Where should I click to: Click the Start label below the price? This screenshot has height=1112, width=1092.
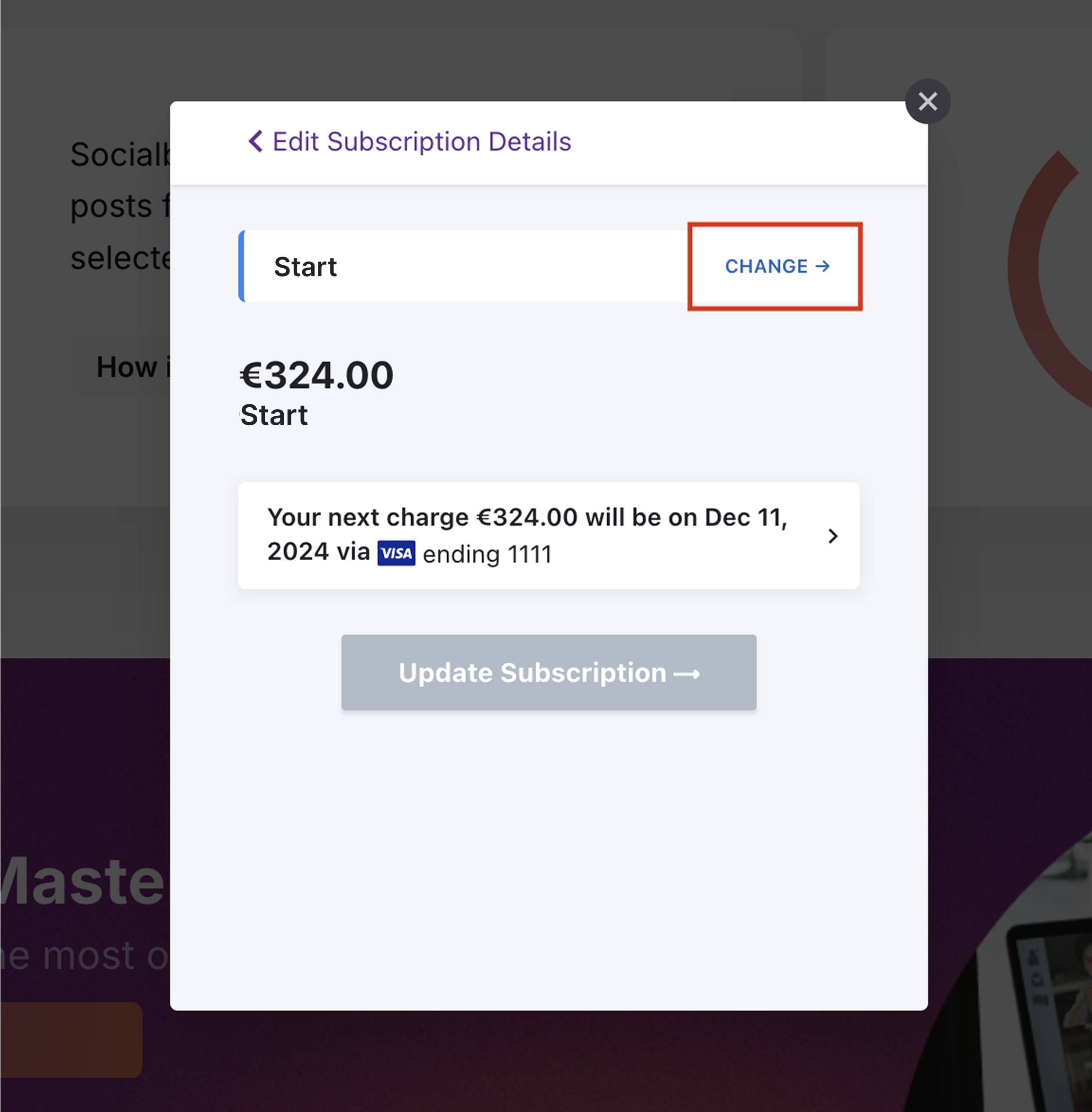pos(273,414)
